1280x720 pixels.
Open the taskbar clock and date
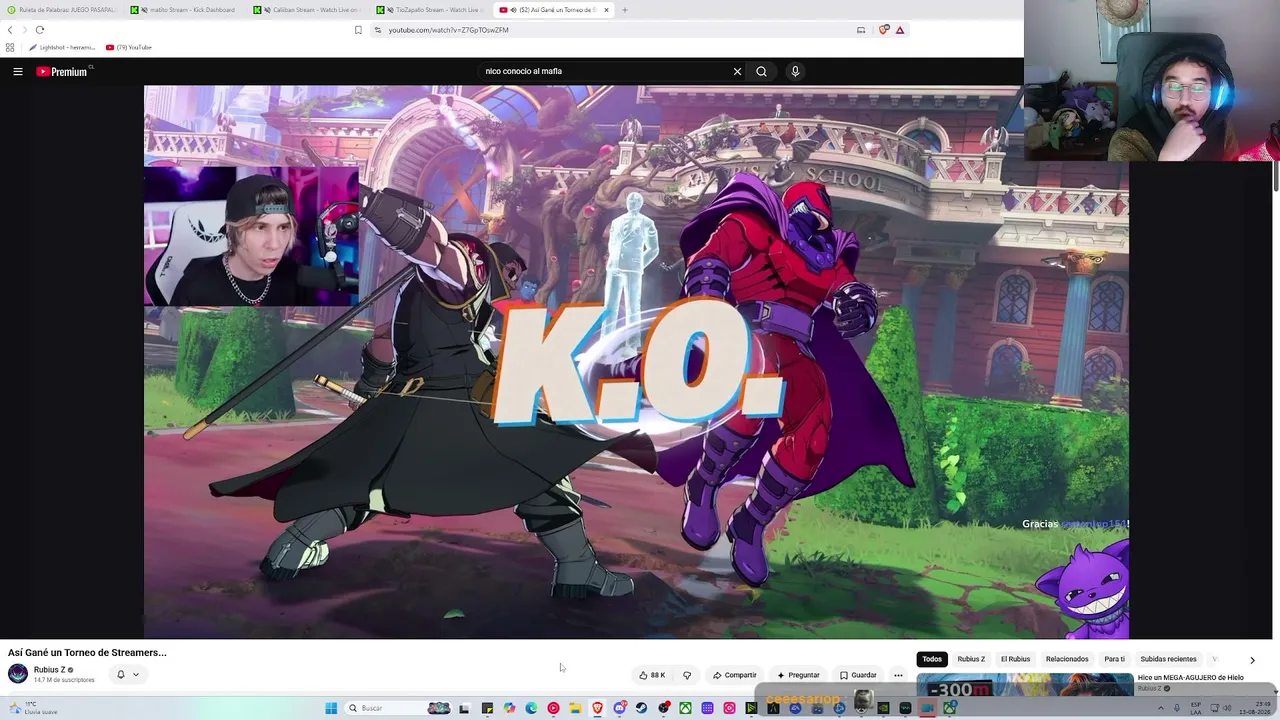[x=1254, y=708]
